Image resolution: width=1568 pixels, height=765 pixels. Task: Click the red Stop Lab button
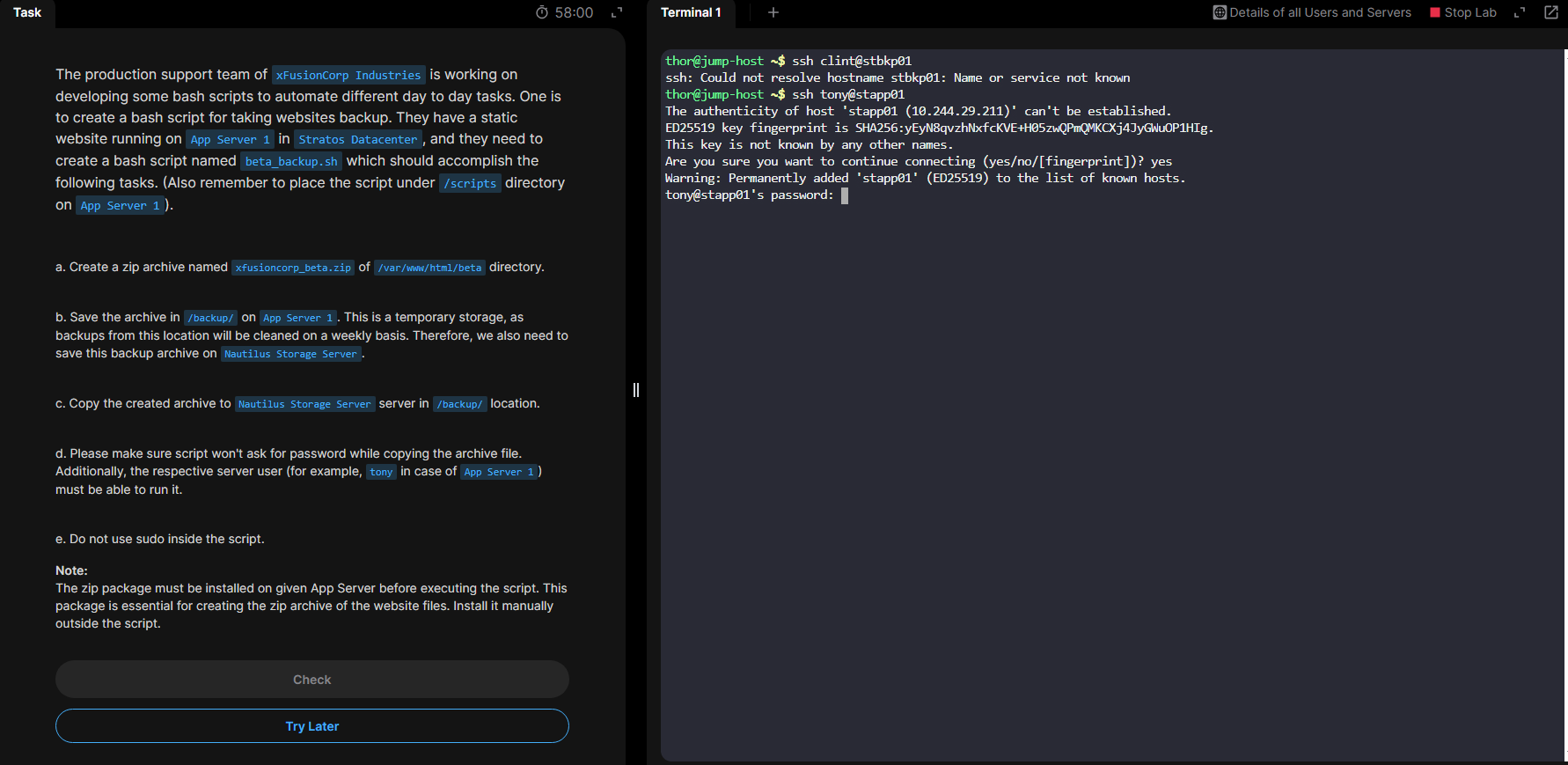pos(1463,12)
